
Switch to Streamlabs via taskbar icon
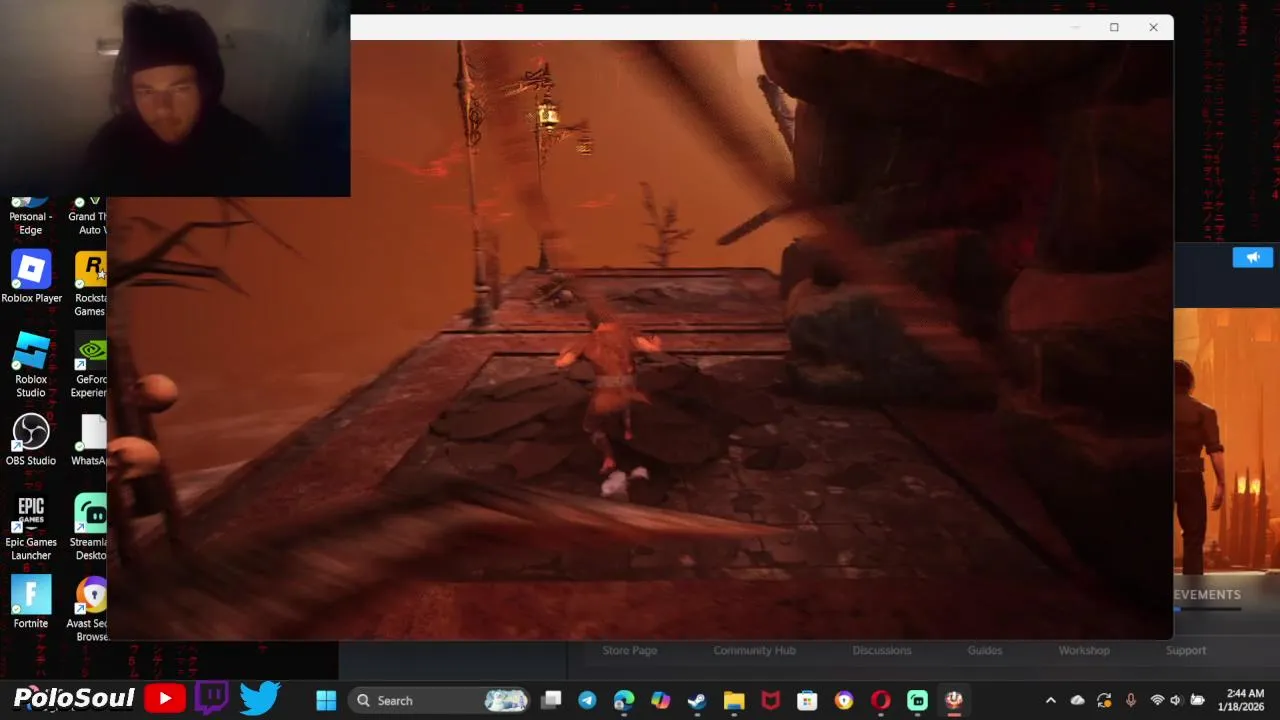point(917,700)
